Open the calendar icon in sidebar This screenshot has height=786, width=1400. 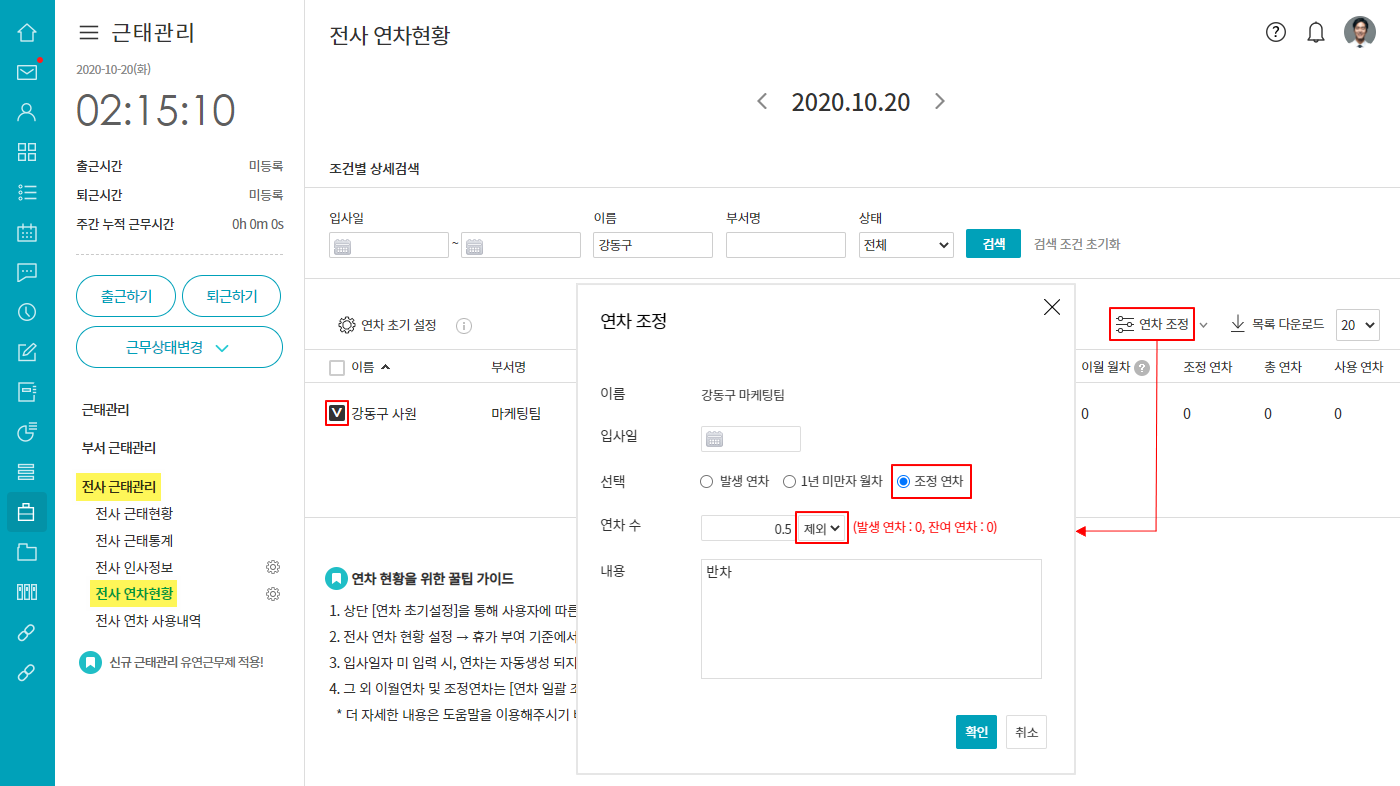[27, 232]
